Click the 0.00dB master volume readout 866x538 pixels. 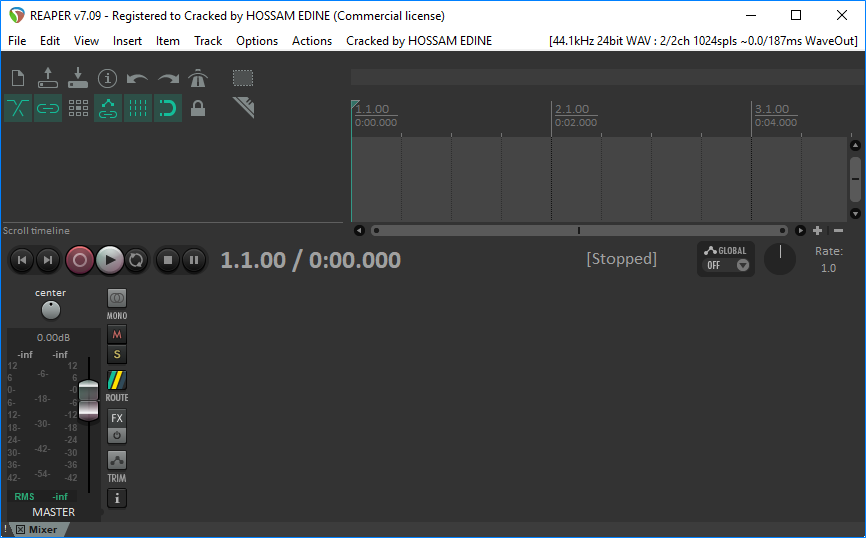(x=53, y=337)
